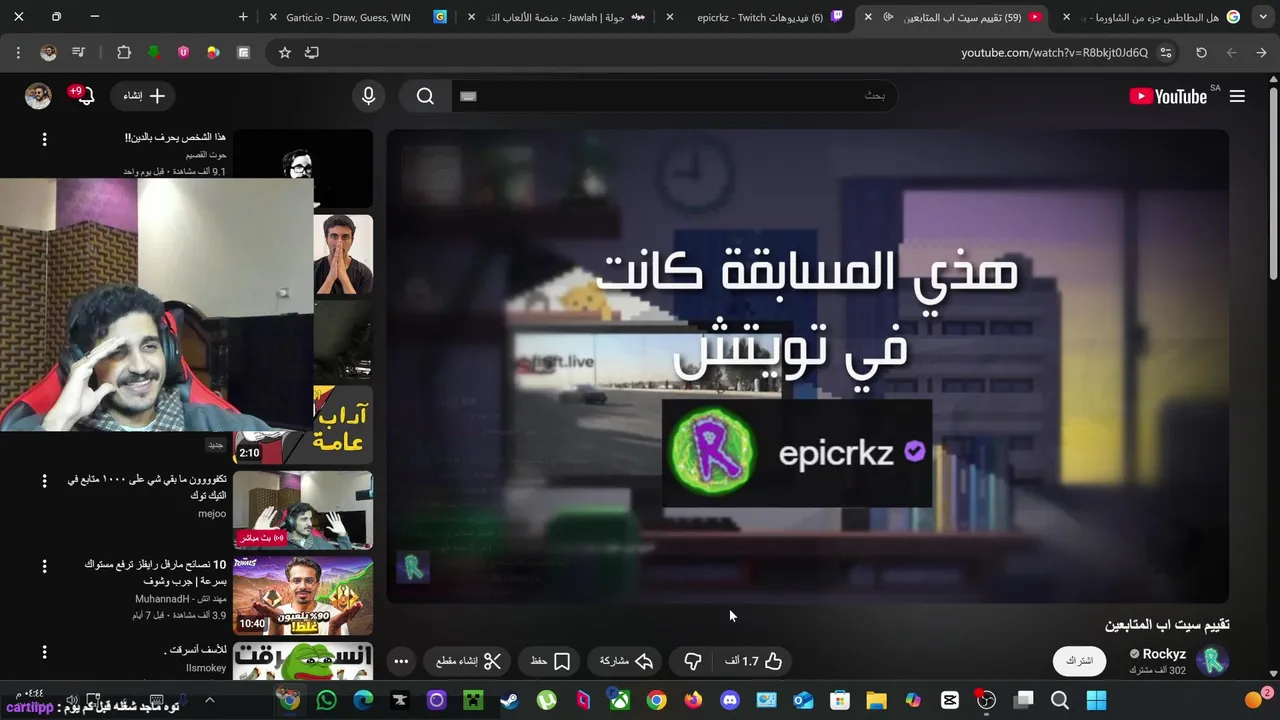Open Windows taskbar search

pos(1060,701)
